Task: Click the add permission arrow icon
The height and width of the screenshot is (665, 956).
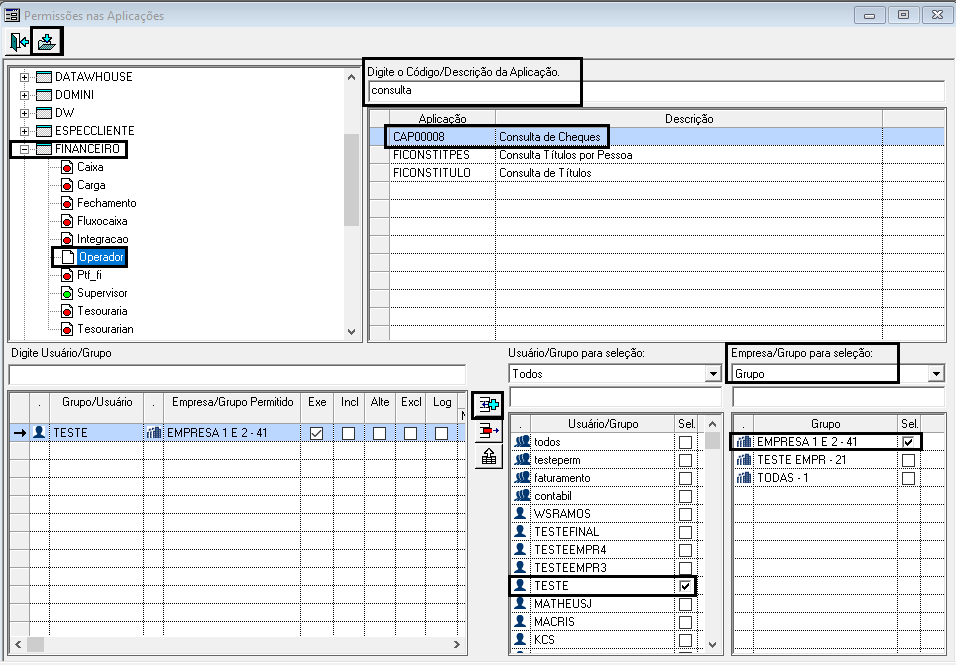Action: [488, 404]
